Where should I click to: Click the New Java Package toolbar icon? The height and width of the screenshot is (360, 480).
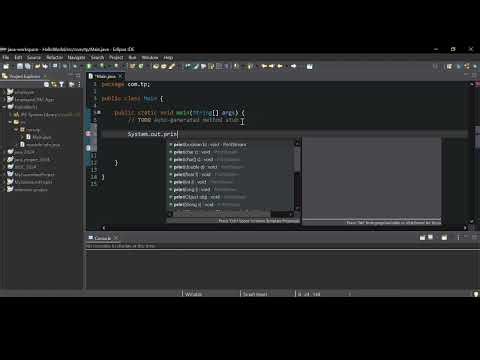pyautogui.click(x=133, y=66)
